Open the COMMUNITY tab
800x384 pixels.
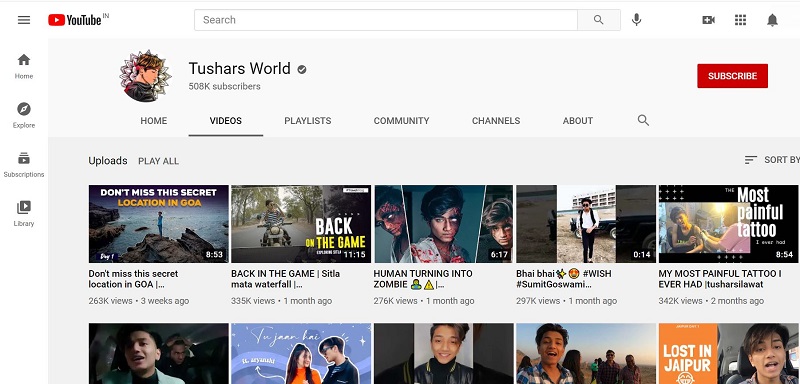(402, 121)
